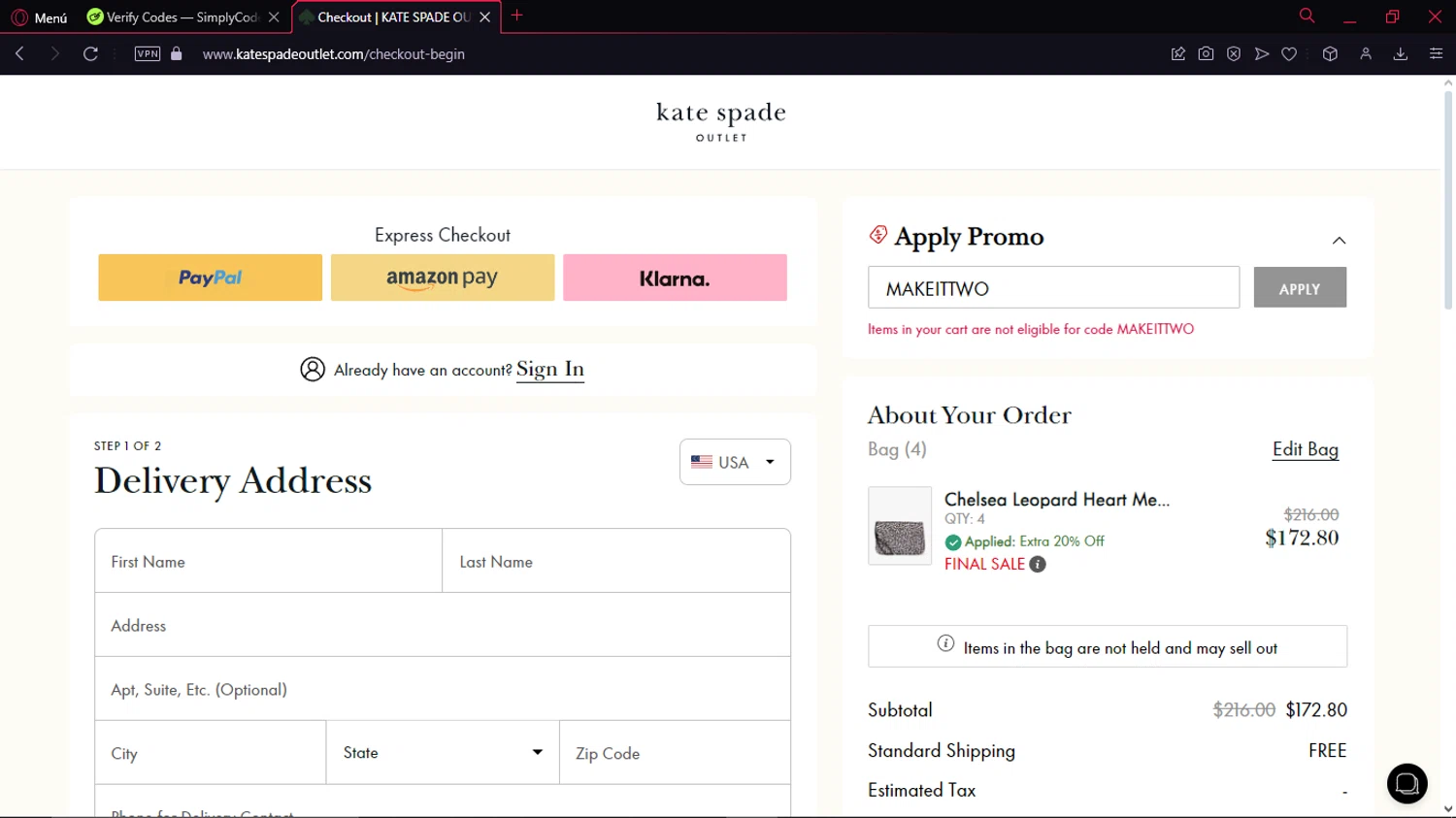Reload the checkout page
Image resolution: width=1456 pixels, height=818 pixels.
pos(90,54)
